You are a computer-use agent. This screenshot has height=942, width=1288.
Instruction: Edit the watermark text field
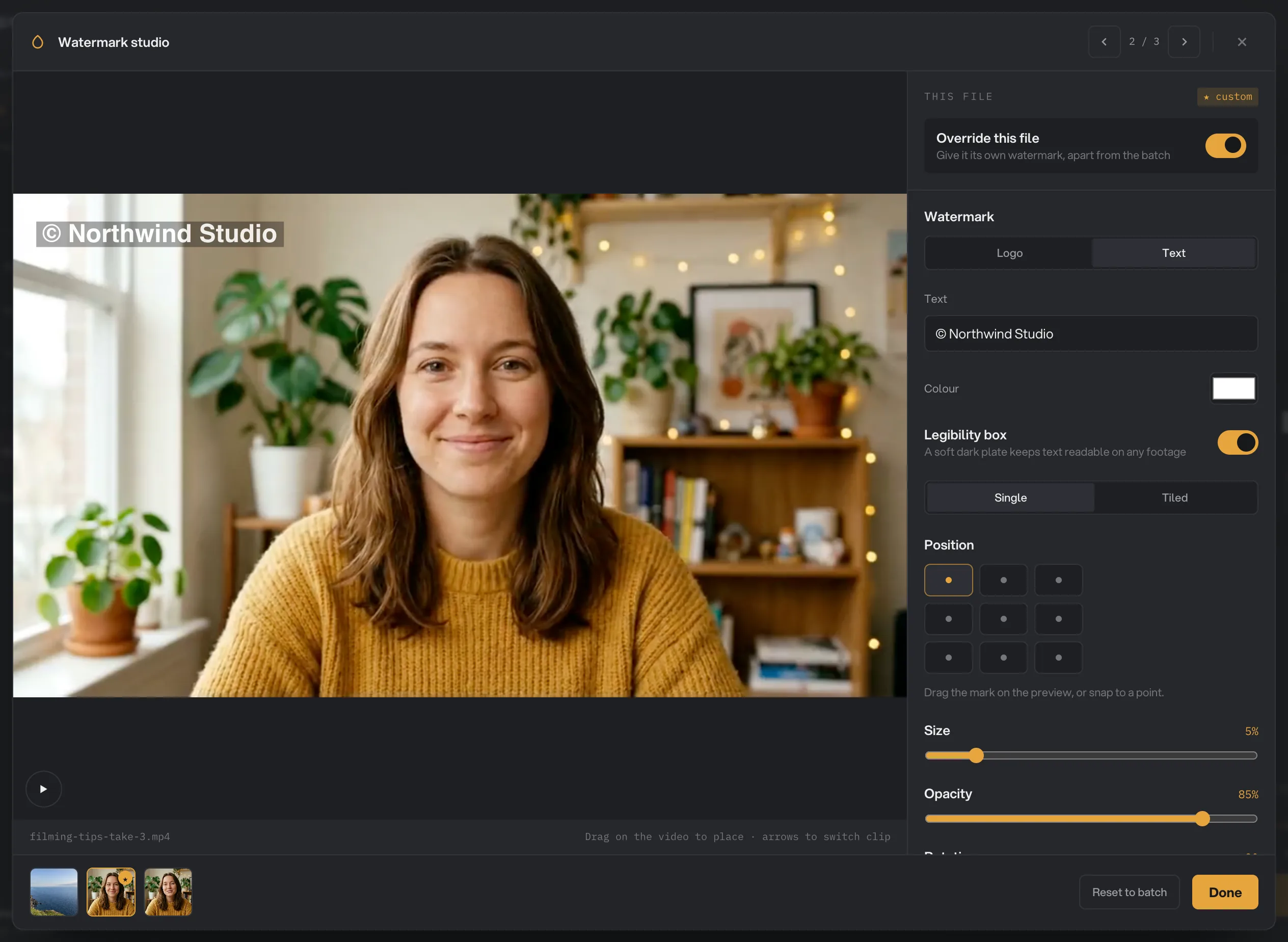coord(1090,333)
